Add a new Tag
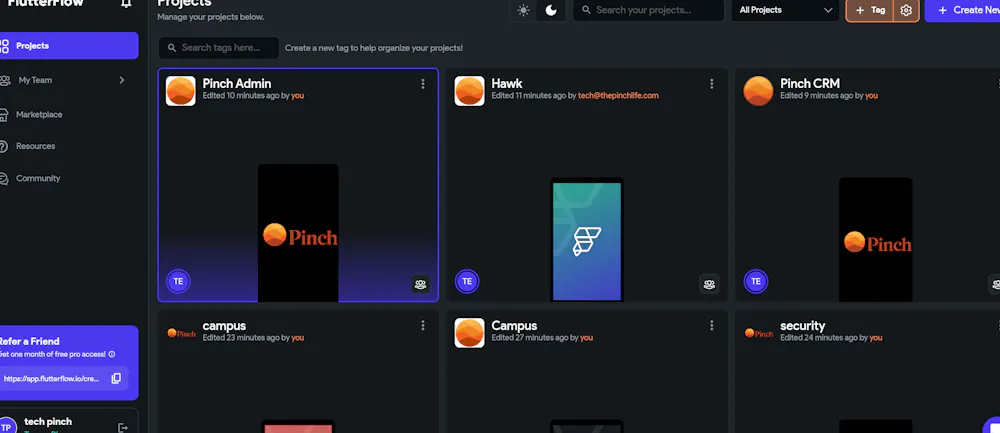Image resolution: width=1000 pixels, height=433 pixels. point(871,10)
